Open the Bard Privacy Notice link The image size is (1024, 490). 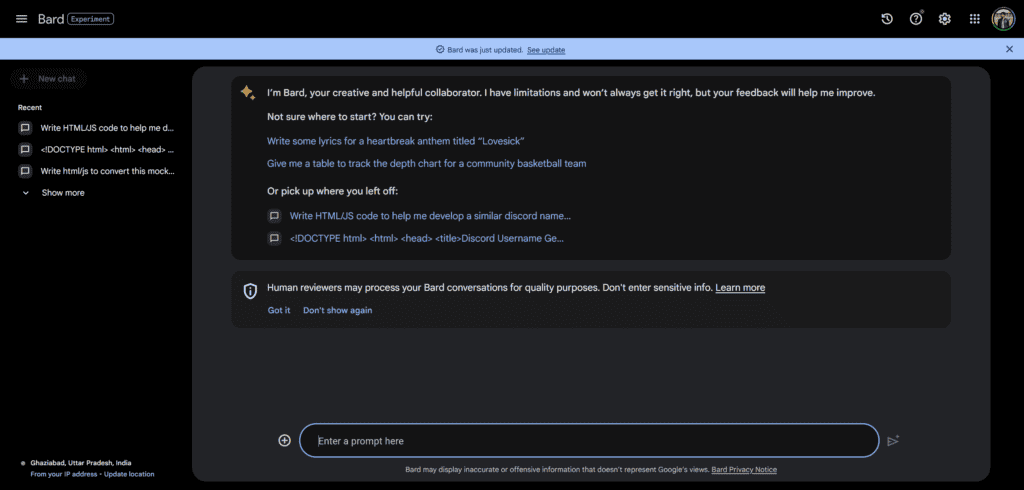743,469
